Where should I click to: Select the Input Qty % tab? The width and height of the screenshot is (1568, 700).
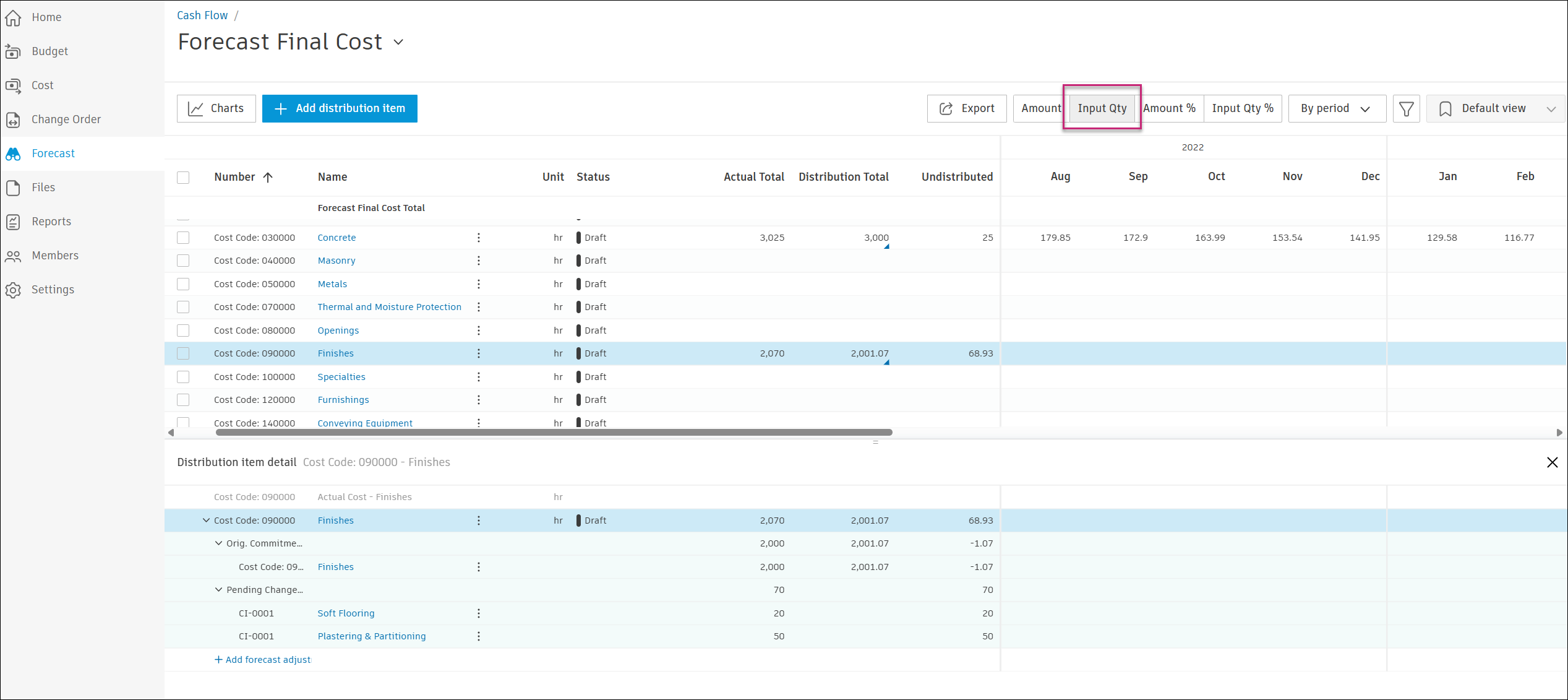[1242, 109]
